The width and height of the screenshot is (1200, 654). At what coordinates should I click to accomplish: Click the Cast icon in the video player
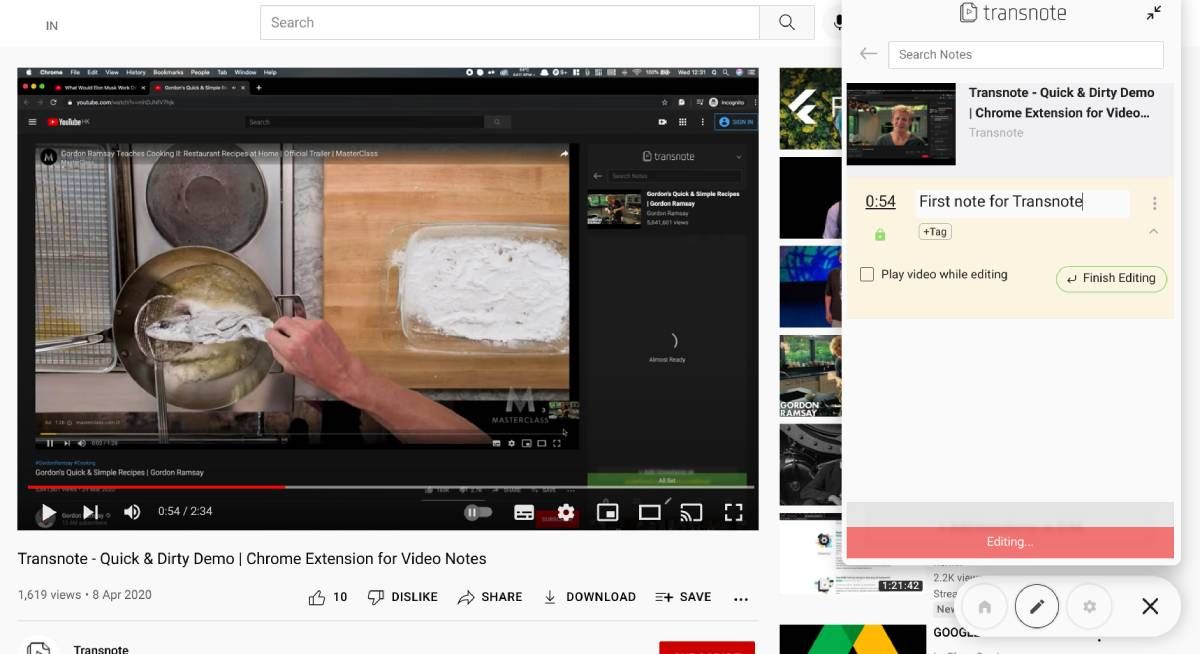click(691, 511)
